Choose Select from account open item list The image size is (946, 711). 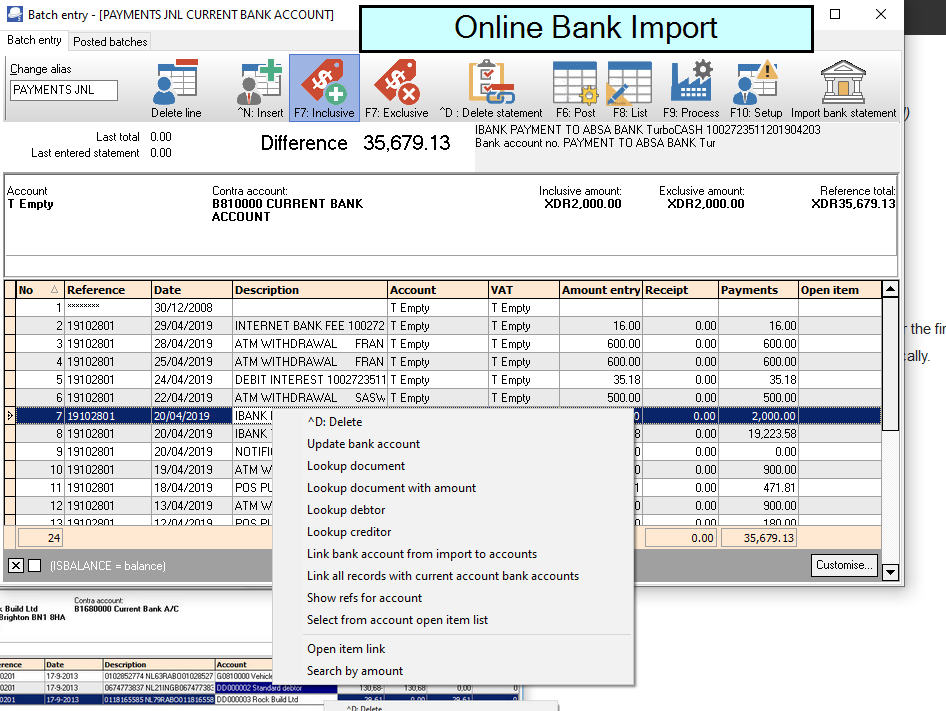pyautogui.click(x=397, y=620)
